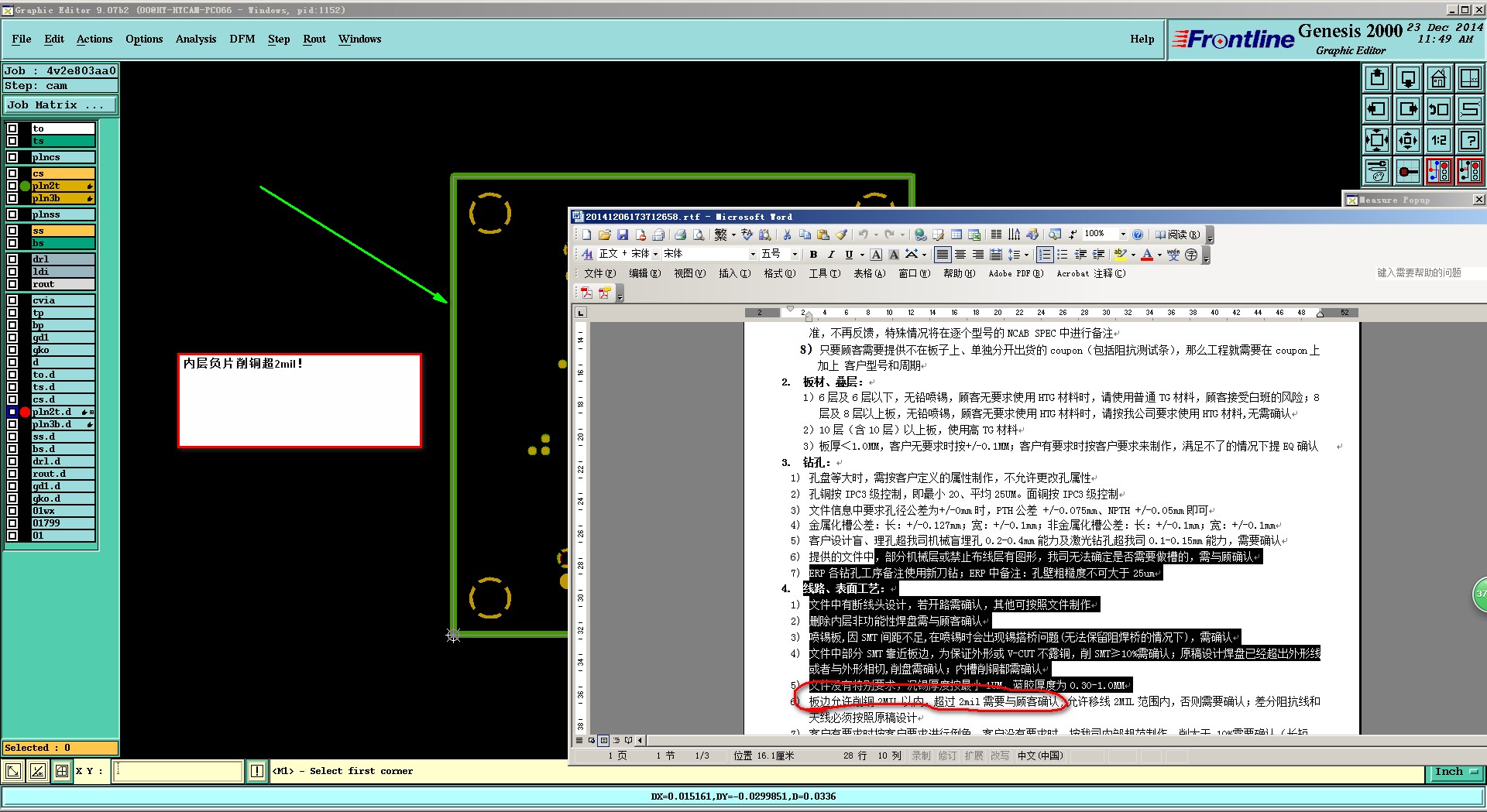Open the Inch units dropdown
The width and height of the screenshot is (1487, 812).
[x=1456, y=772]
